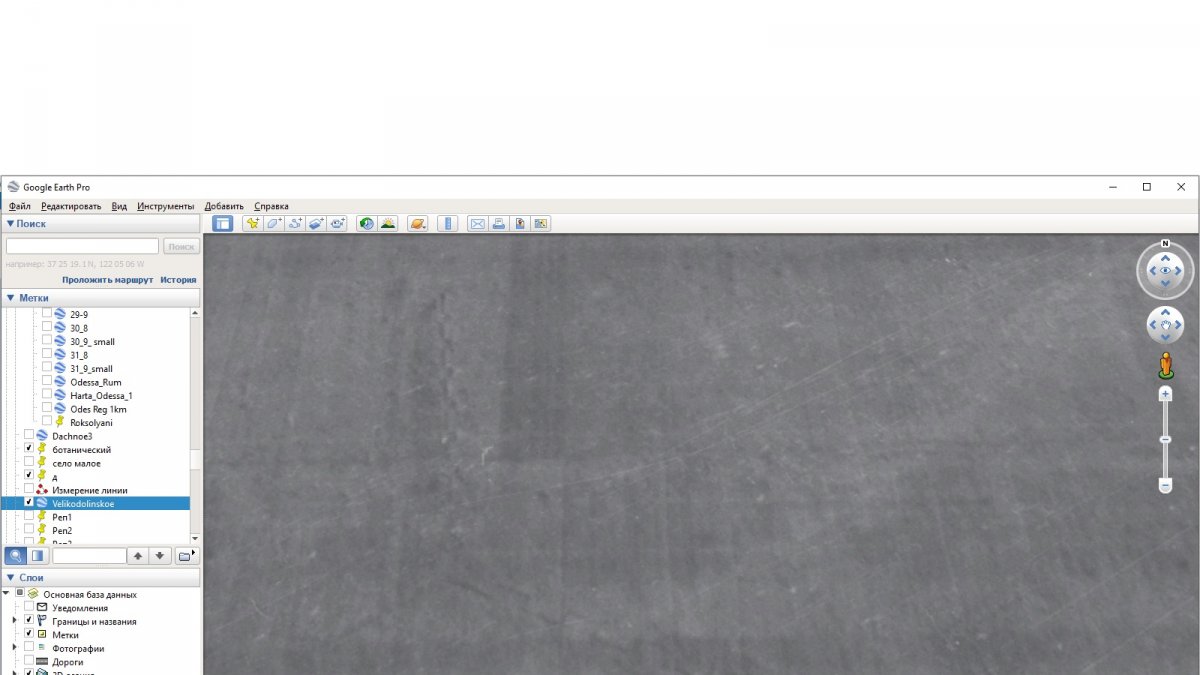
Task: Click the add folder button in Places
Action: point(186,555)
